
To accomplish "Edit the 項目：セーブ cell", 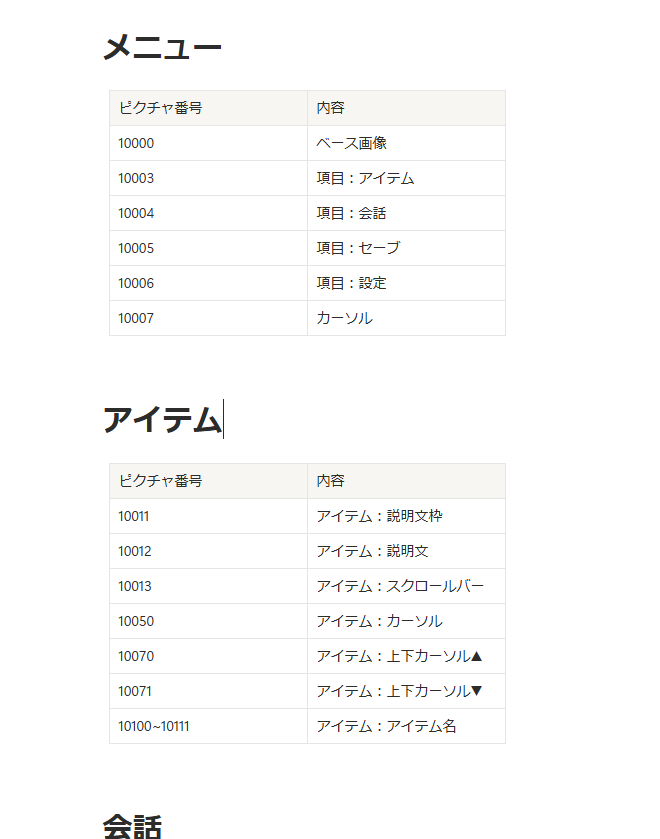I will [x=406, y=248].
